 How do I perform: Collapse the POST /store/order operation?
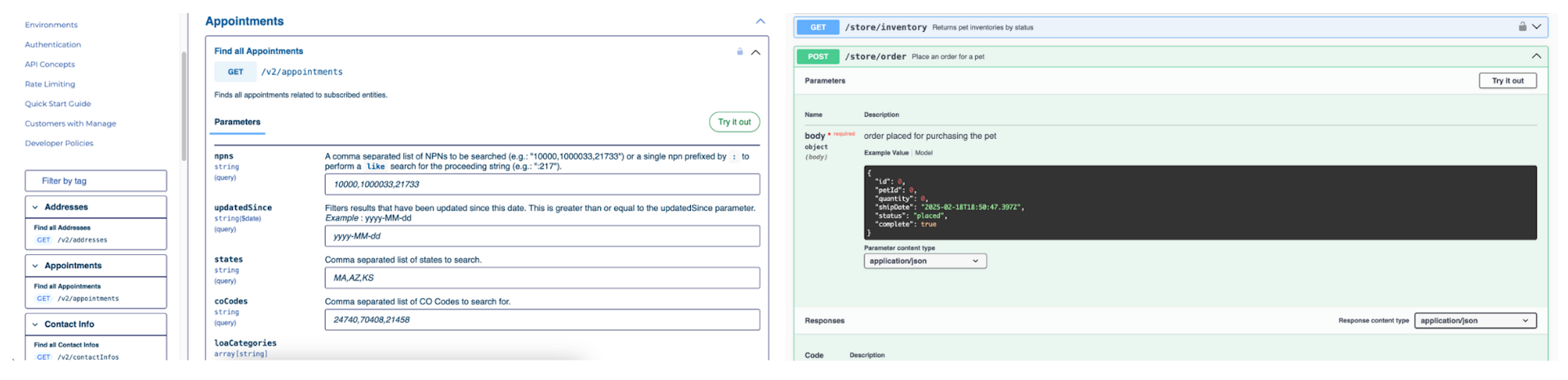(x=1536, y=56)
